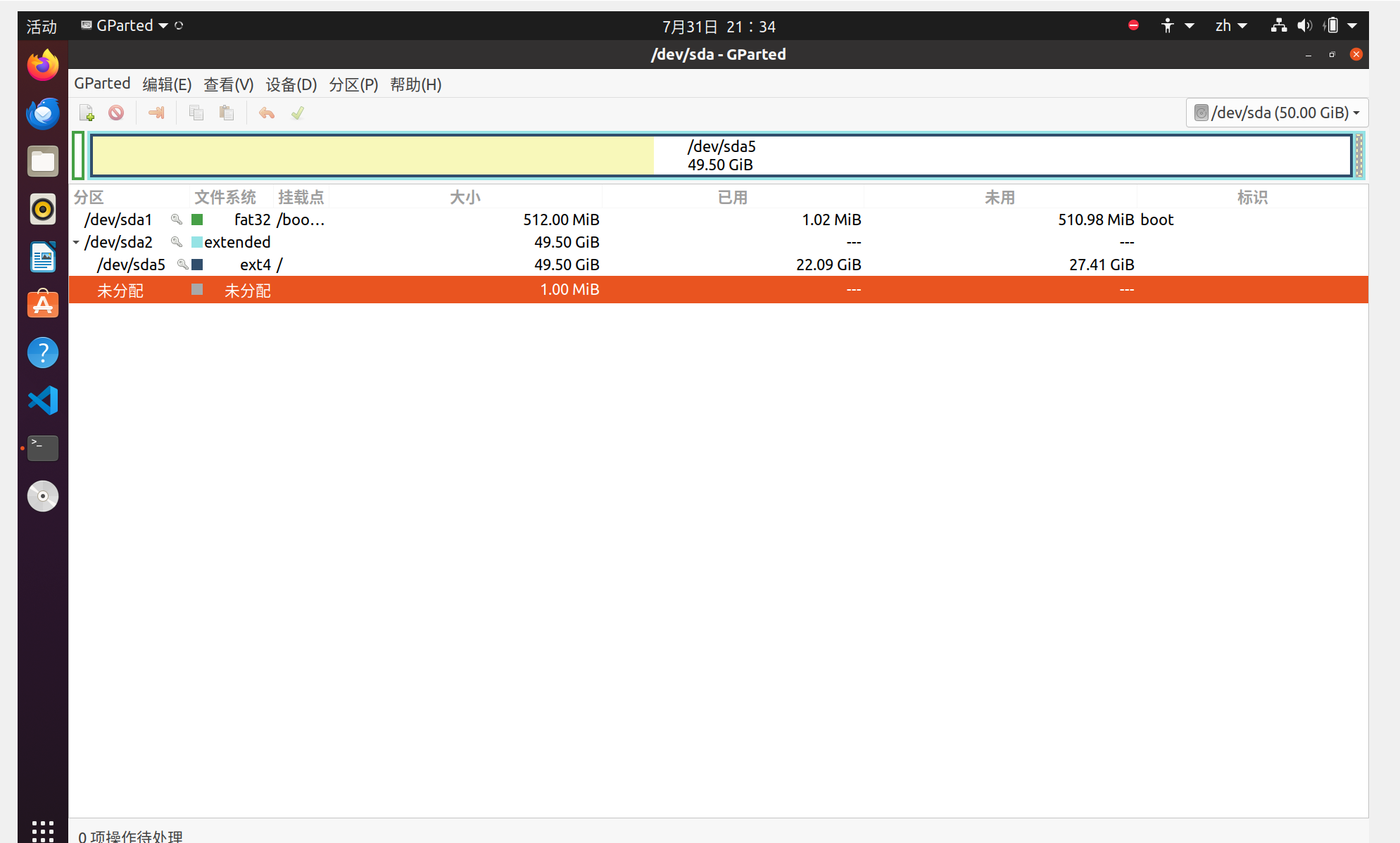This screenshot has width=1400, height=843.
Task: Click the gray 未分配 color swatch
Action: (197, 289)
